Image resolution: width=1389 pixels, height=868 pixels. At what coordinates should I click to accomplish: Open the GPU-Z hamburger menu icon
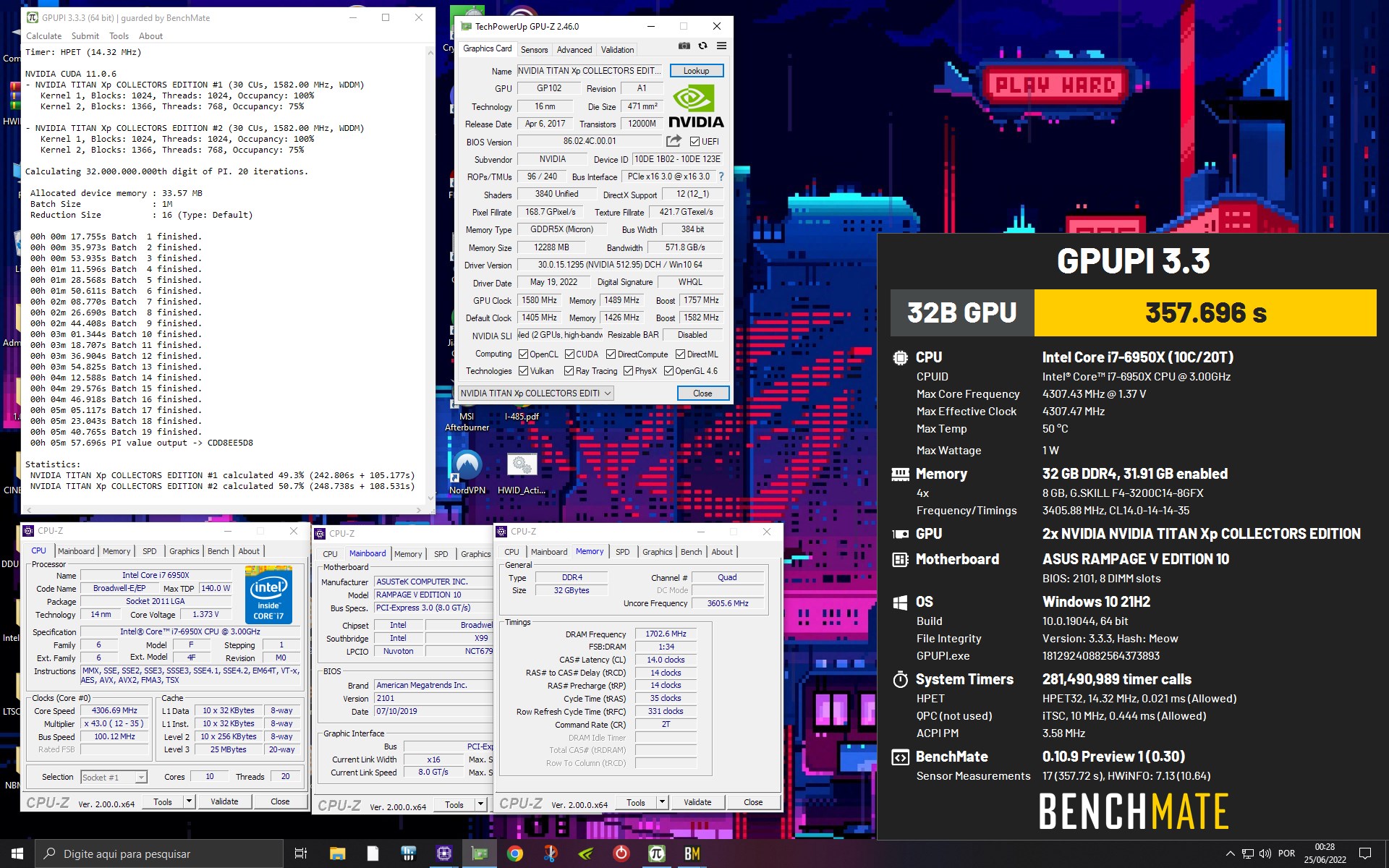(721, 46)
